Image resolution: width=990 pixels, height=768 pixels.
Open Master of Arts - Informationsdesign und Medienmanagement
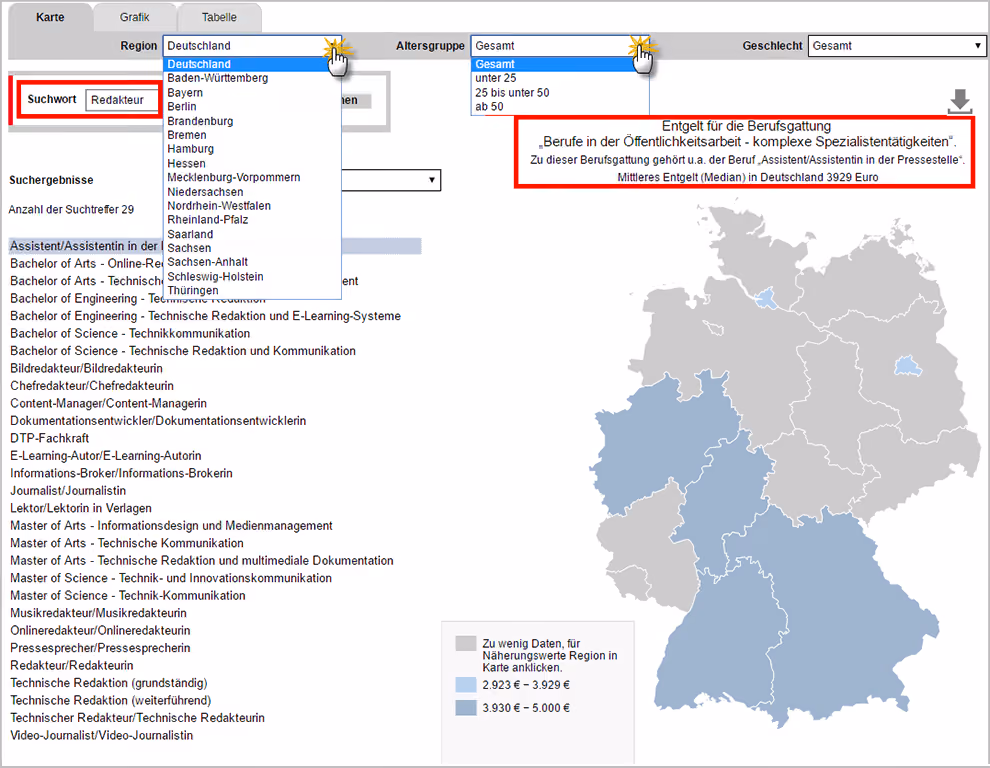tap(171, 525)
